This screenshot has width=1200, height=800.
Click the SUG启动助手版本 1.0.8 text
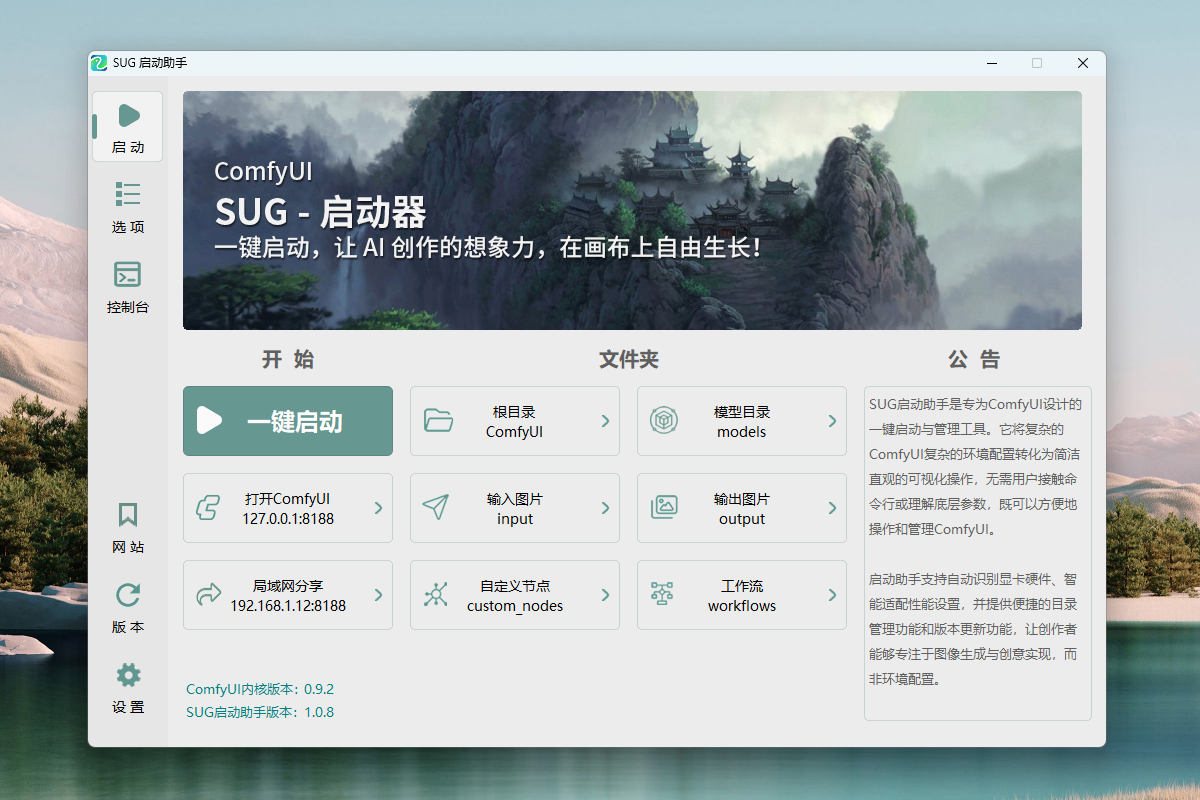coord(260,713)
